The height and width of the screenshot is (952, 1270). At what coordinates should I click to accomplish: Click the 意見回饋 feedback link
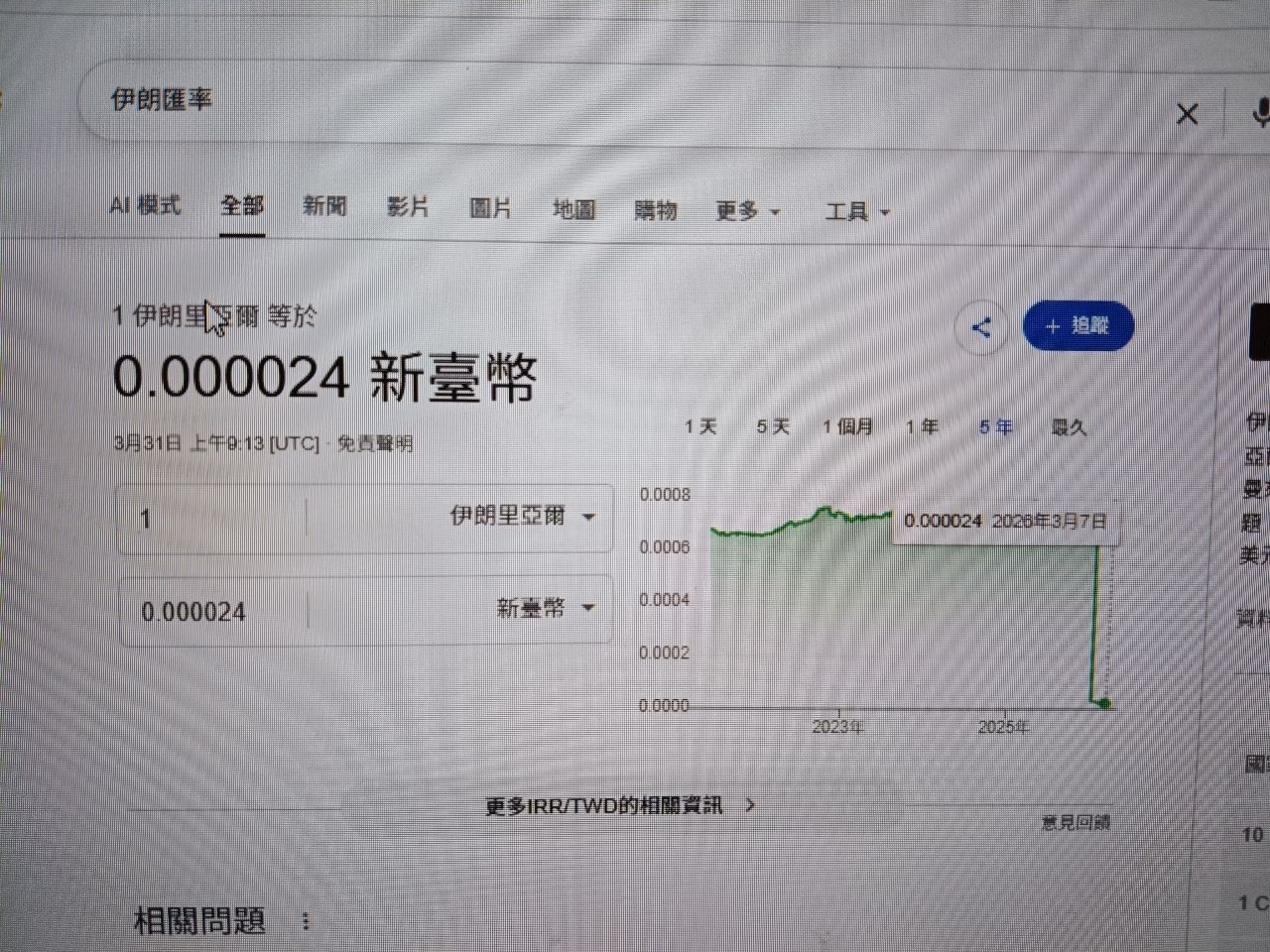click(x=1076, y=822)
